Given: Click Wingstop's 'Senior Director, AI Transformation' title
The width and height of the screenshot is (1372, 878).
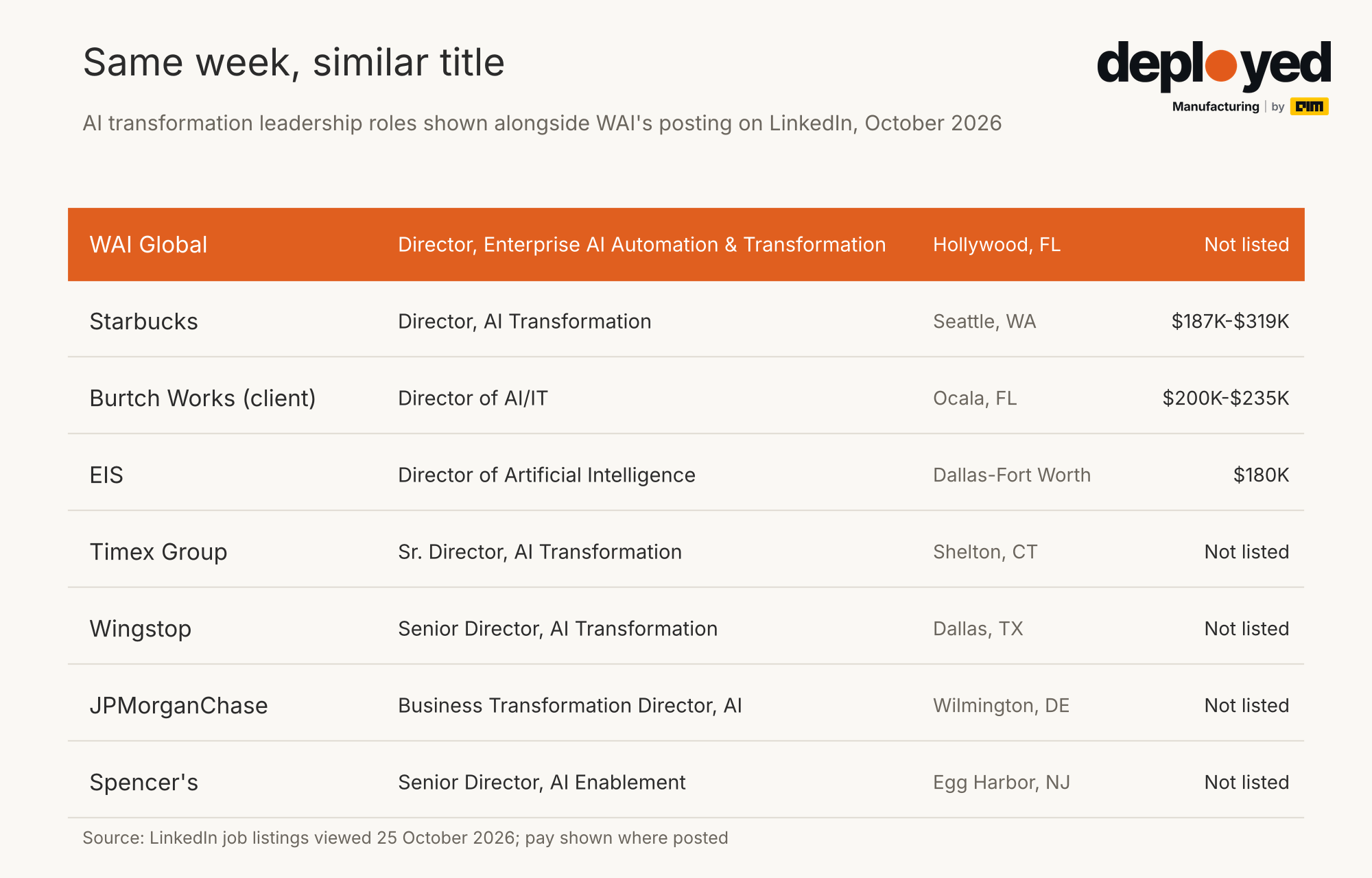Looking at the screenshot, I should pyautogui.click(x=558, y=629).
